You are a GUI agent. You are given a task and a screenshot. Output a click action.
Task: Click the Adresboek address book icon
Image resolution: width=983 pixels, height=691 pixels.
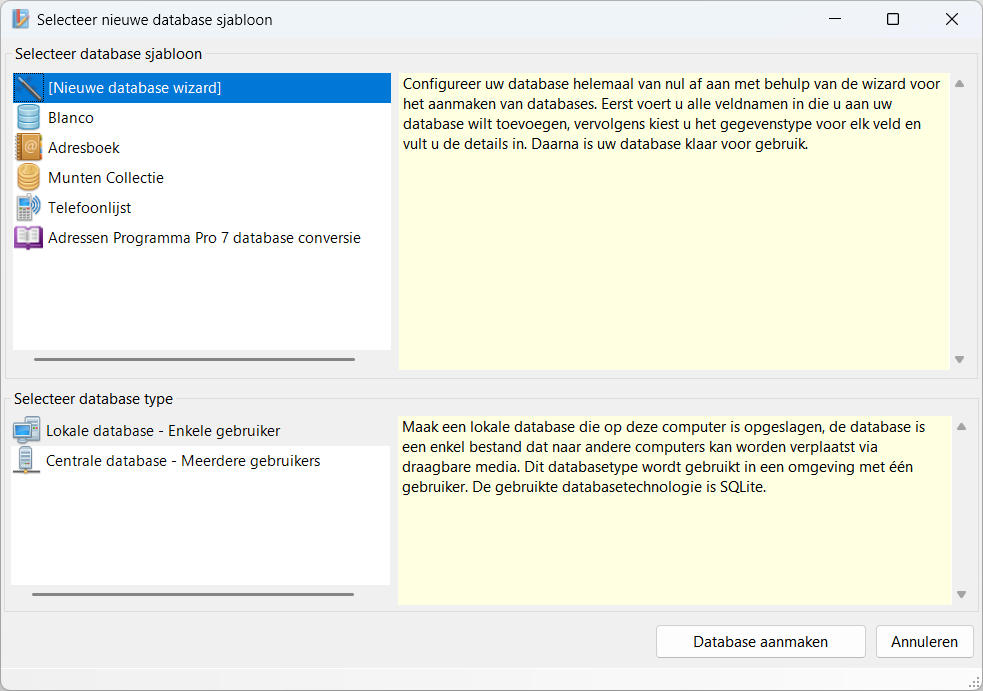coord(29,148)
